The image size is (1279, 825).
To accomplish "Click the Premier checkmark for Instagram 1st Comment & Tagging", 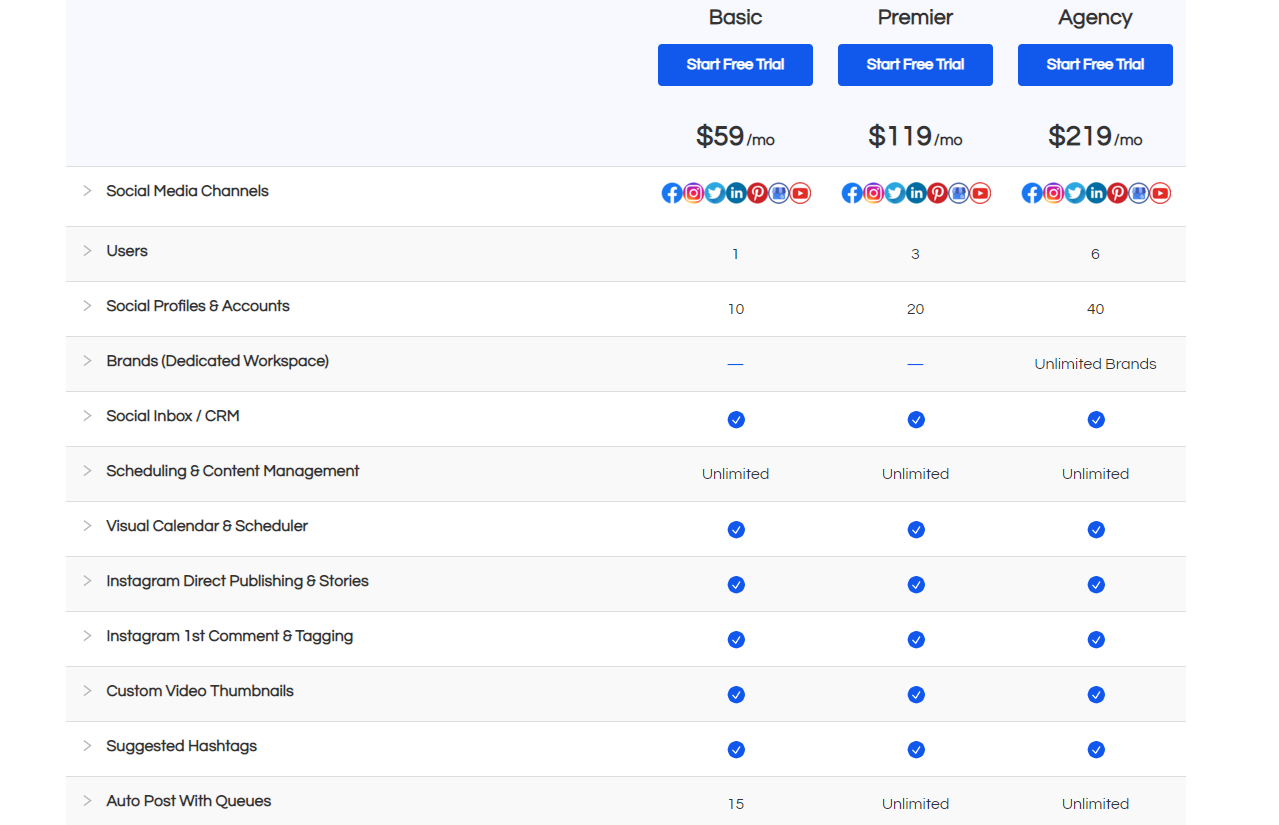I will [x=916, y=640].
